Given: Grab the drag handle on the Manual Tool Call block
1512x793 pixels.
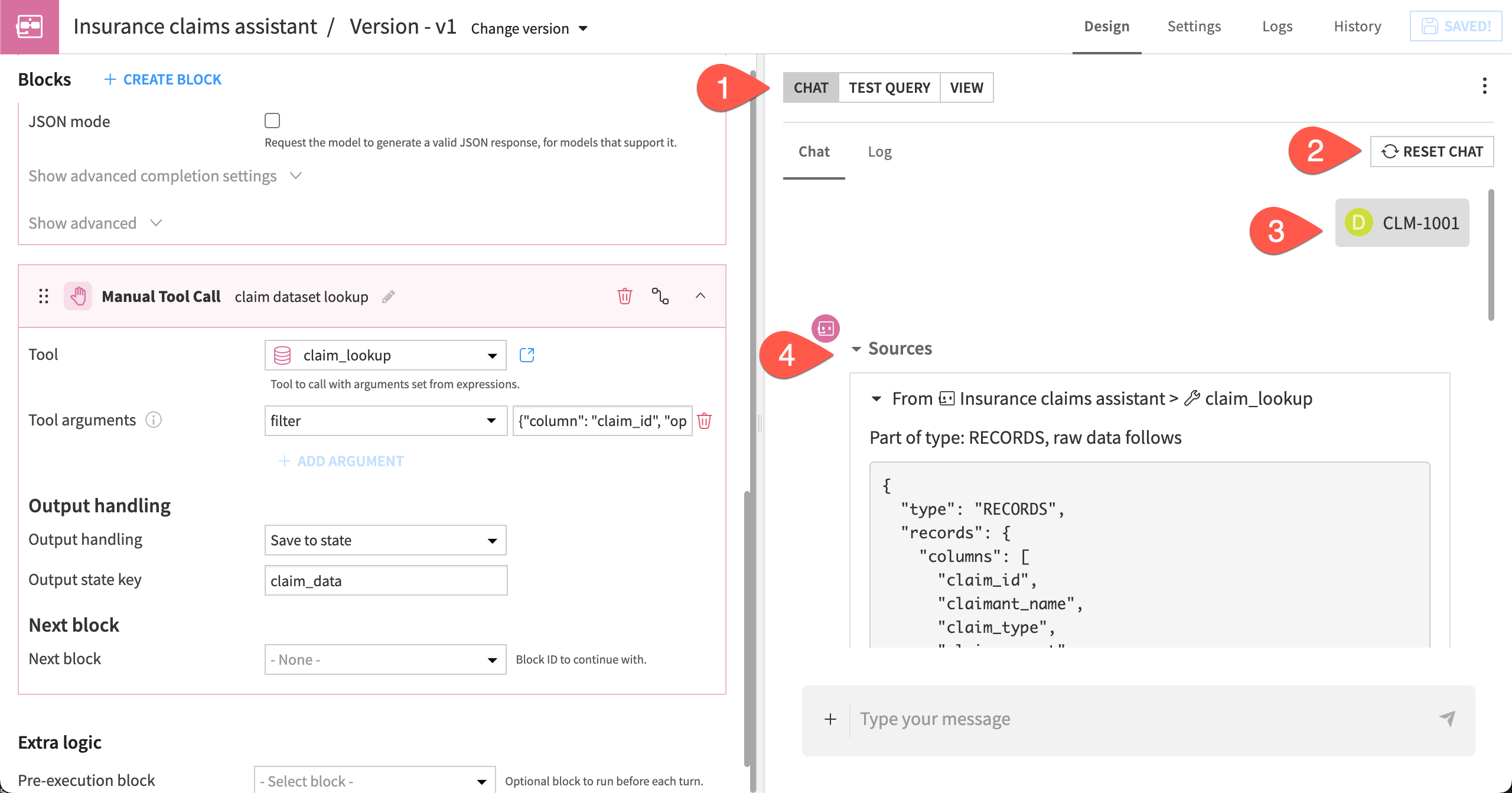Looking at the screenshot, I should pos(42,296).
